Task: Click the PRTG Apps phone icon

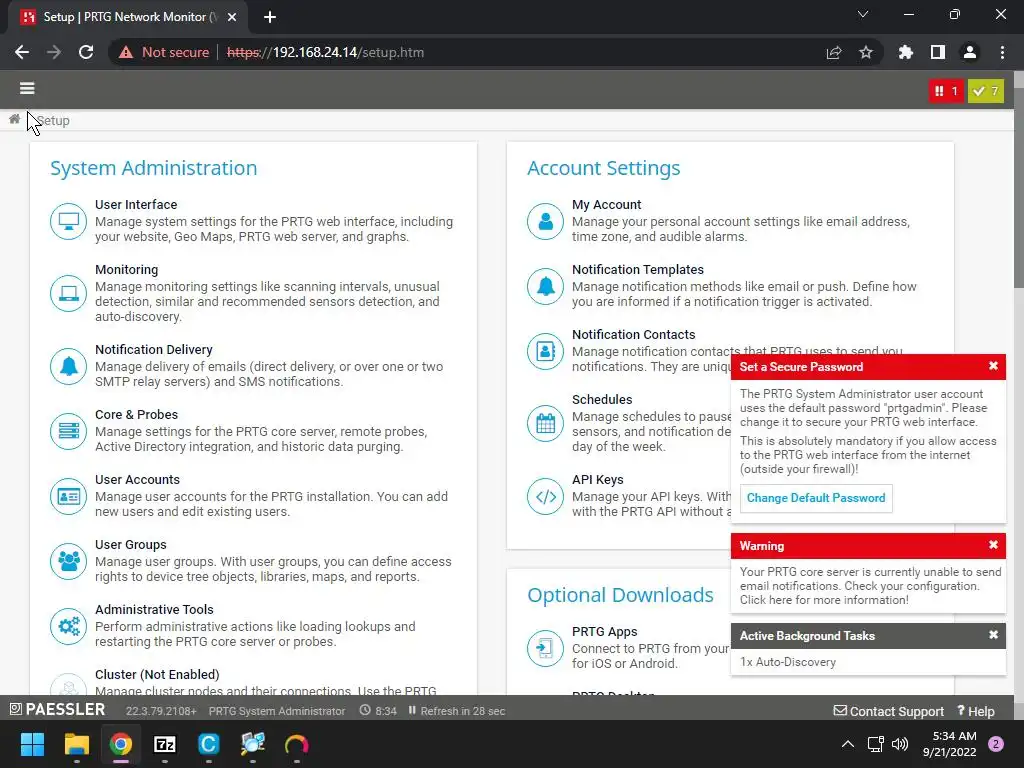Action: tap(545, 648)
